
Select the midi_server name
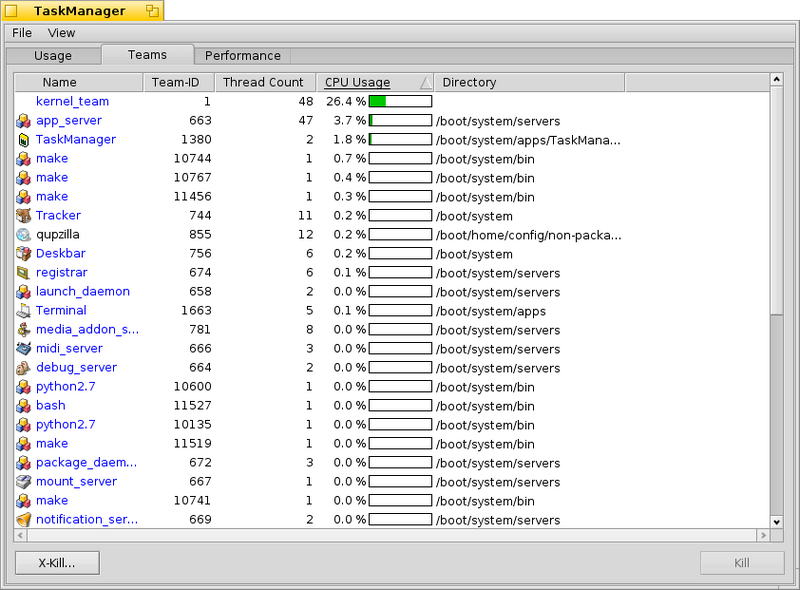pyautogui.click(x=69, y=349)
